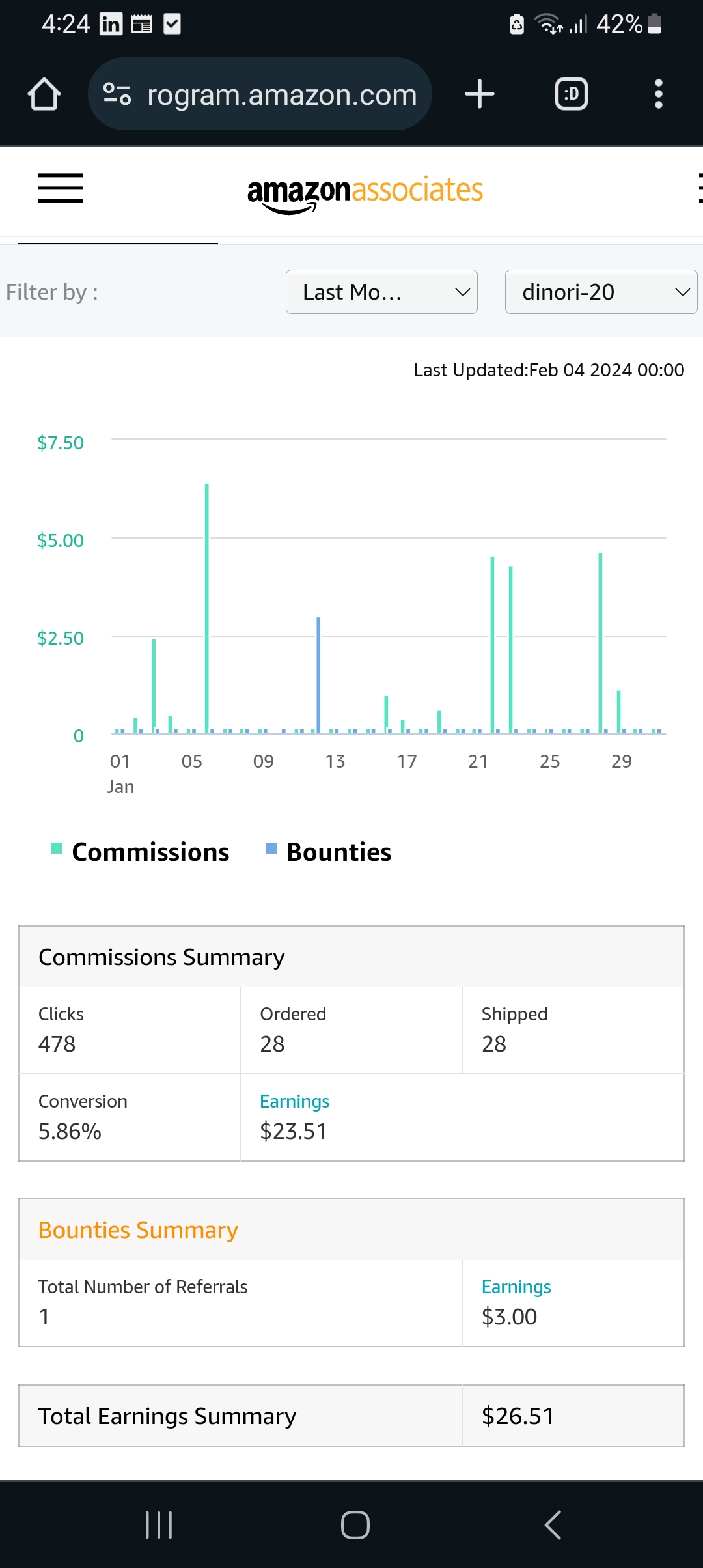Open the browser three-dot menu
This screenshot has width=703, height=1568.
click(659, 94)
